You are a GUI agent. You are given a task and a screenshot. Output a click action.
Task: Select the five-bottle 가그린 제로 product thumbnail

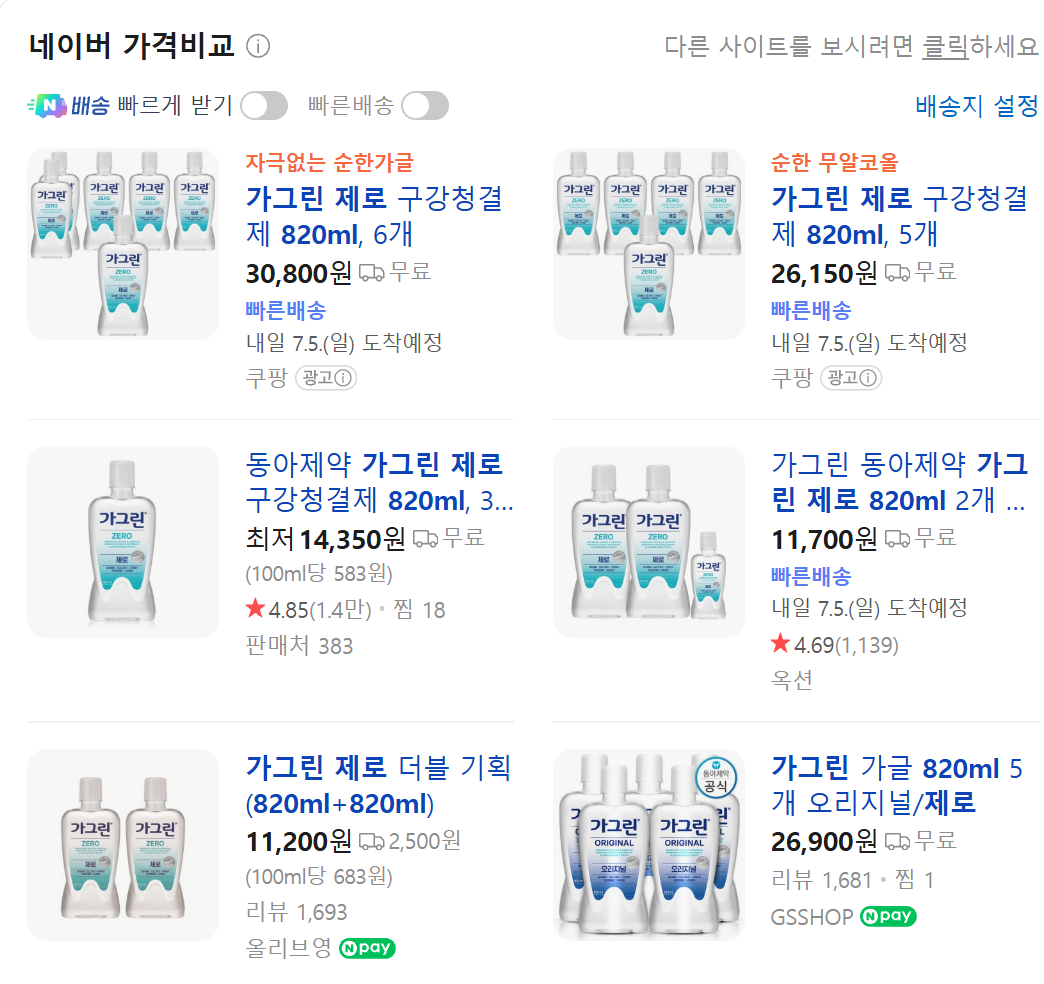tap(649, 244)
